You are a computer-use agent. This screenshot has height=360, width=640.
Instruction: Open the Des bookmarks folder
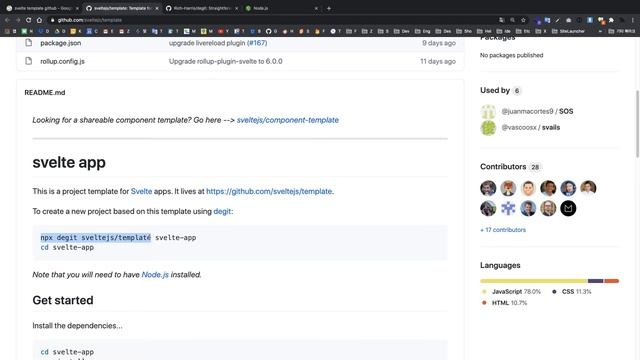point(444,31)
